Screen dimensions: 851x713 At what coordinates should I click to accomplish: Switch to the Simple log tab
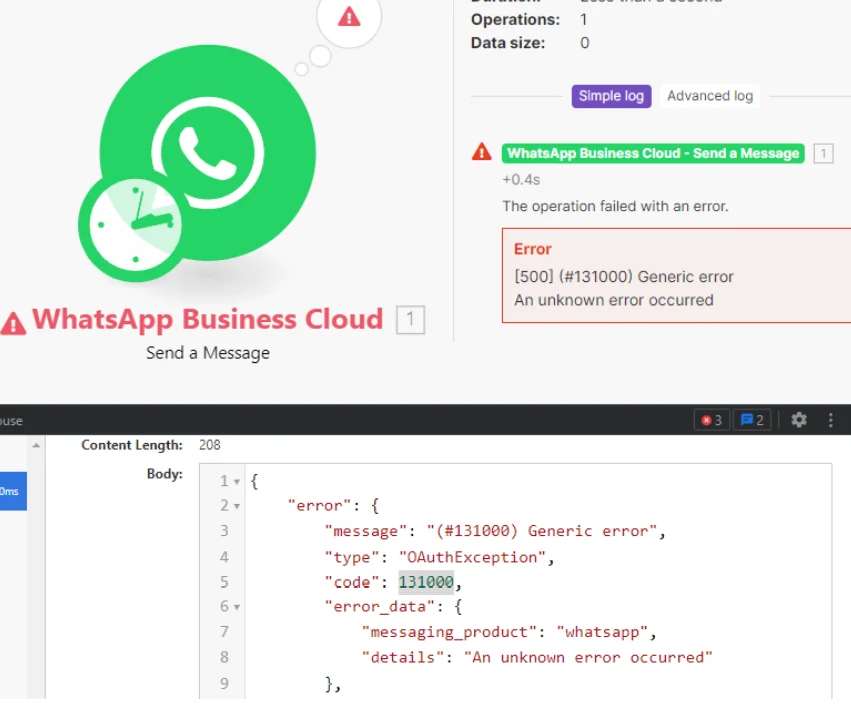point(611,96)
